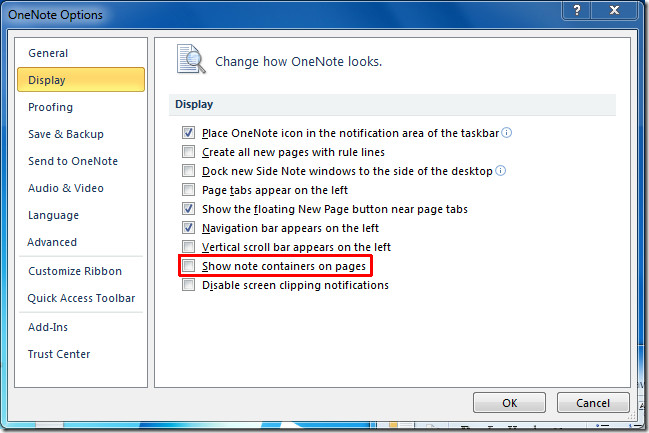This screenshot has height=433, width=649.
Task: Check Dock new Side Note windows option
Action: pyautogui.click(x=188, y=171)
